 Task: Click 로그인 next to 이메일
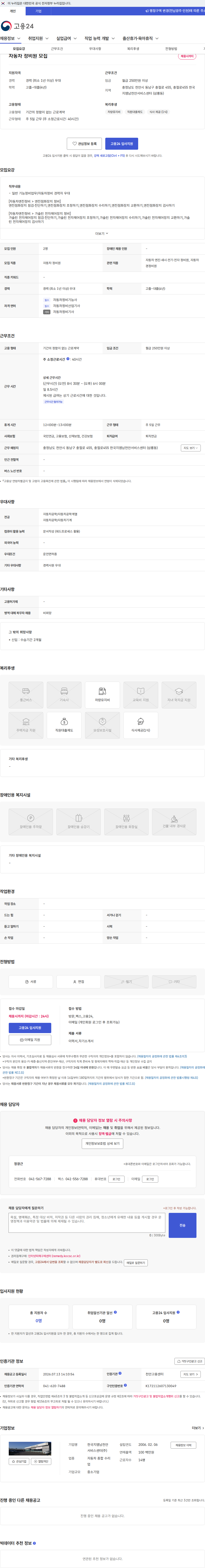[150, 1179]
